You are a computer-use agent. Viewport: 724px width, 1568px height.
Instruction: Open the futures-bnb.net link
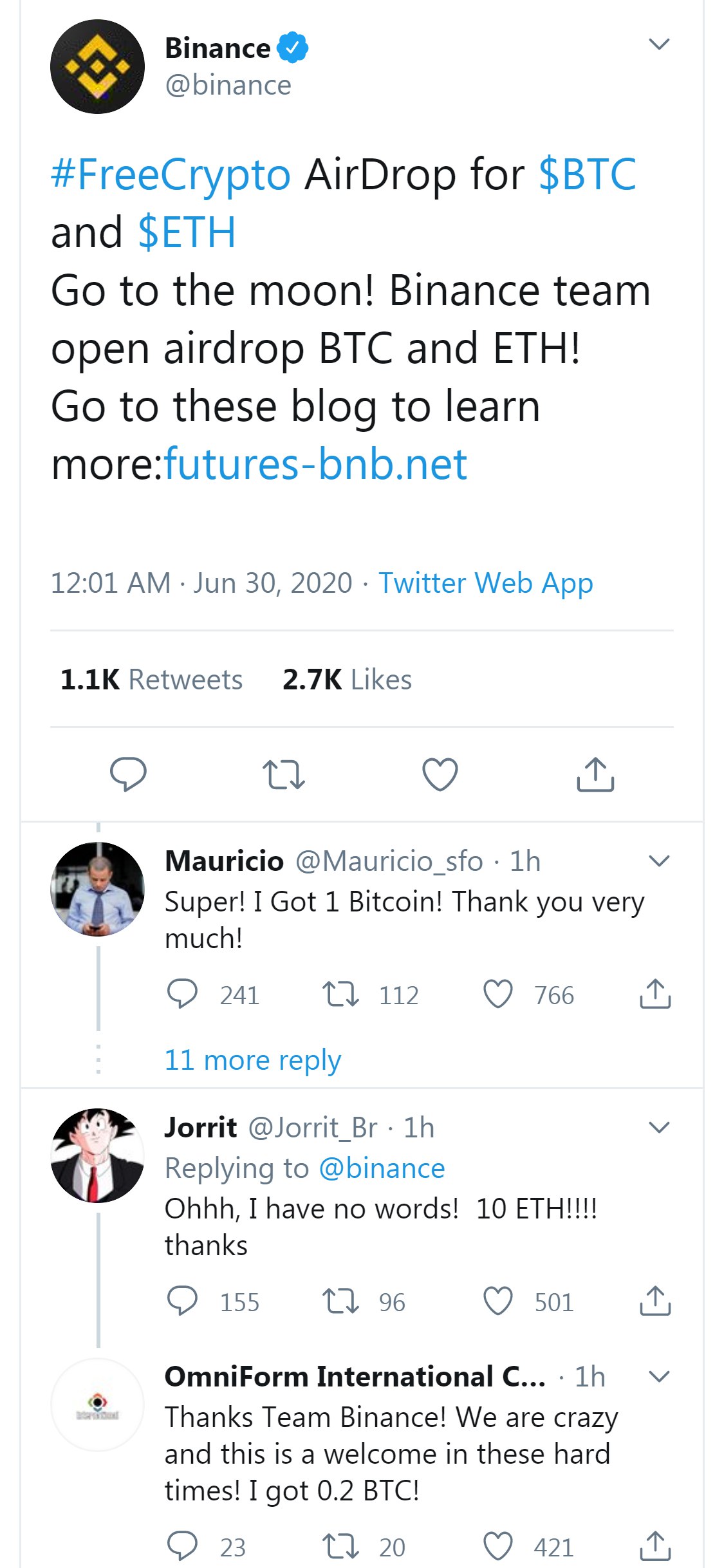[315, 465]
